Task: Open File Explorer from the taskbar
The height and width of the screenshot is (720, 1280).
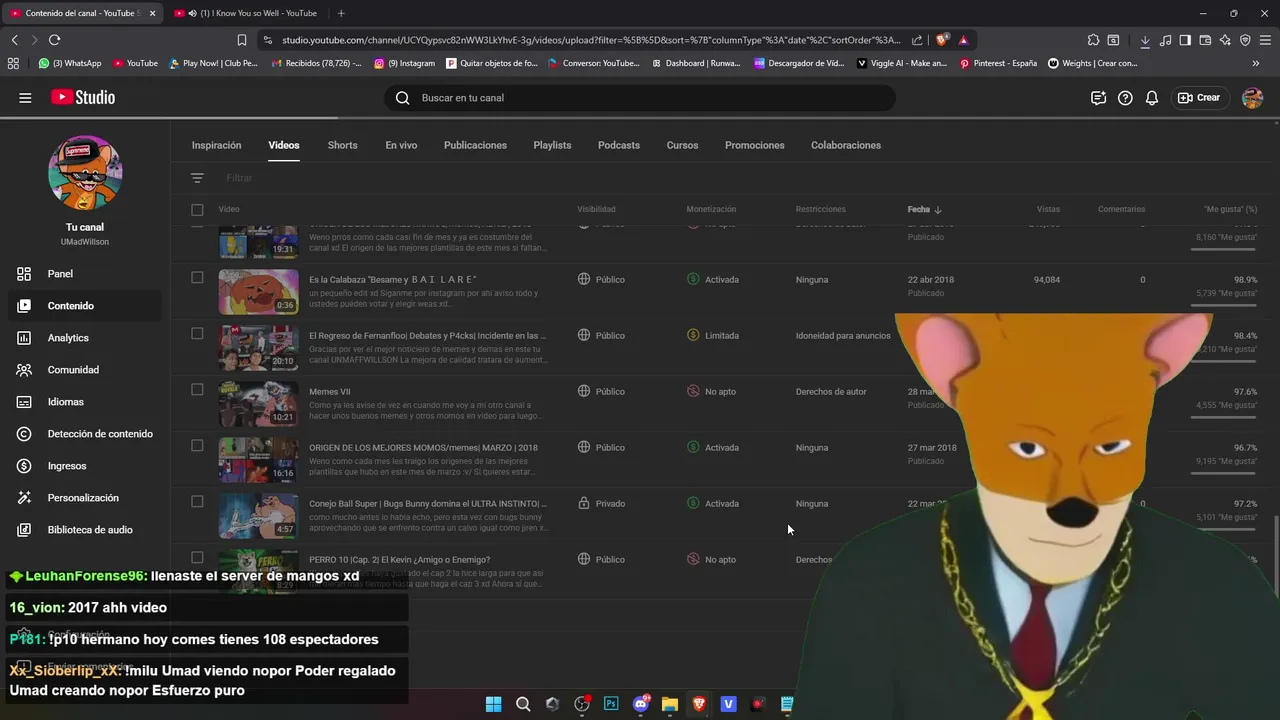Action: click(670, 704)
